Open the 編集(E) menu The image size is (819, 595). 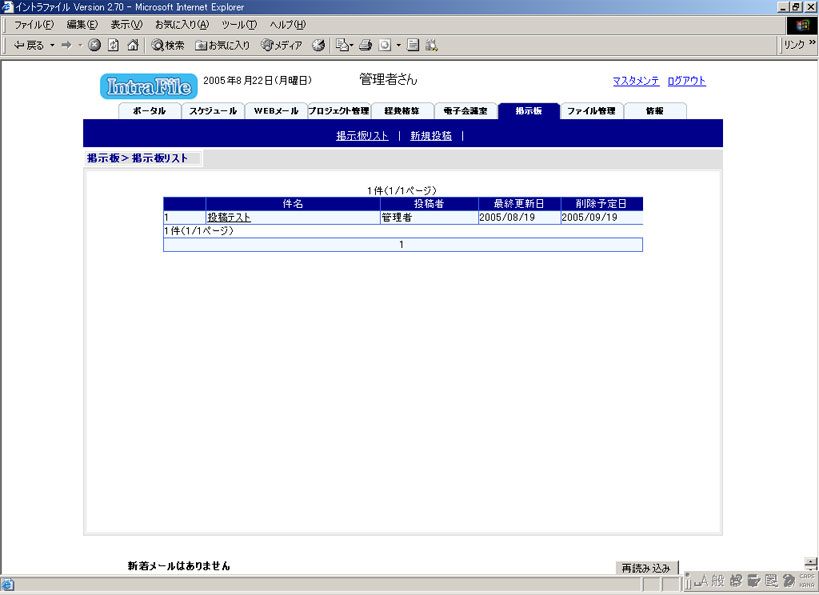click(x=82, y=25)
